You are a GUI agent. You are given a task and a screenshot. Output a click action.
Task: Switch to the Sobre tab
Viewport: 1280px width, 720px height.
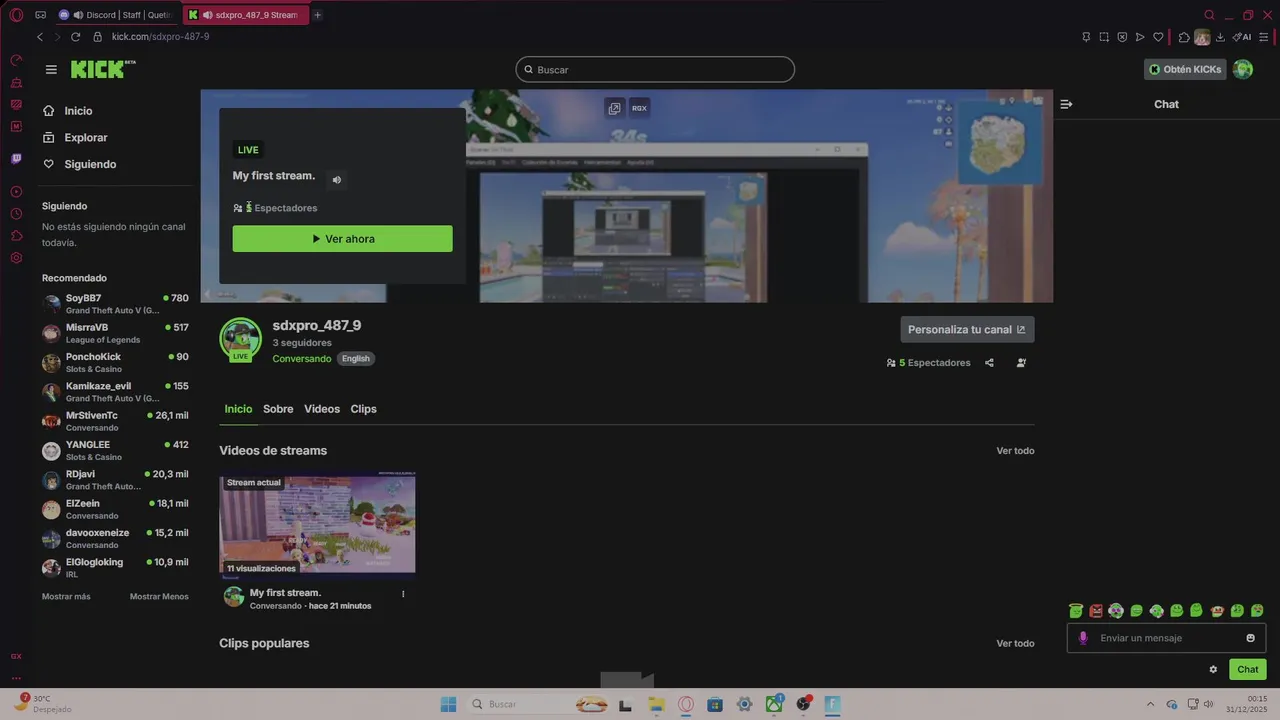coord(278,409)
